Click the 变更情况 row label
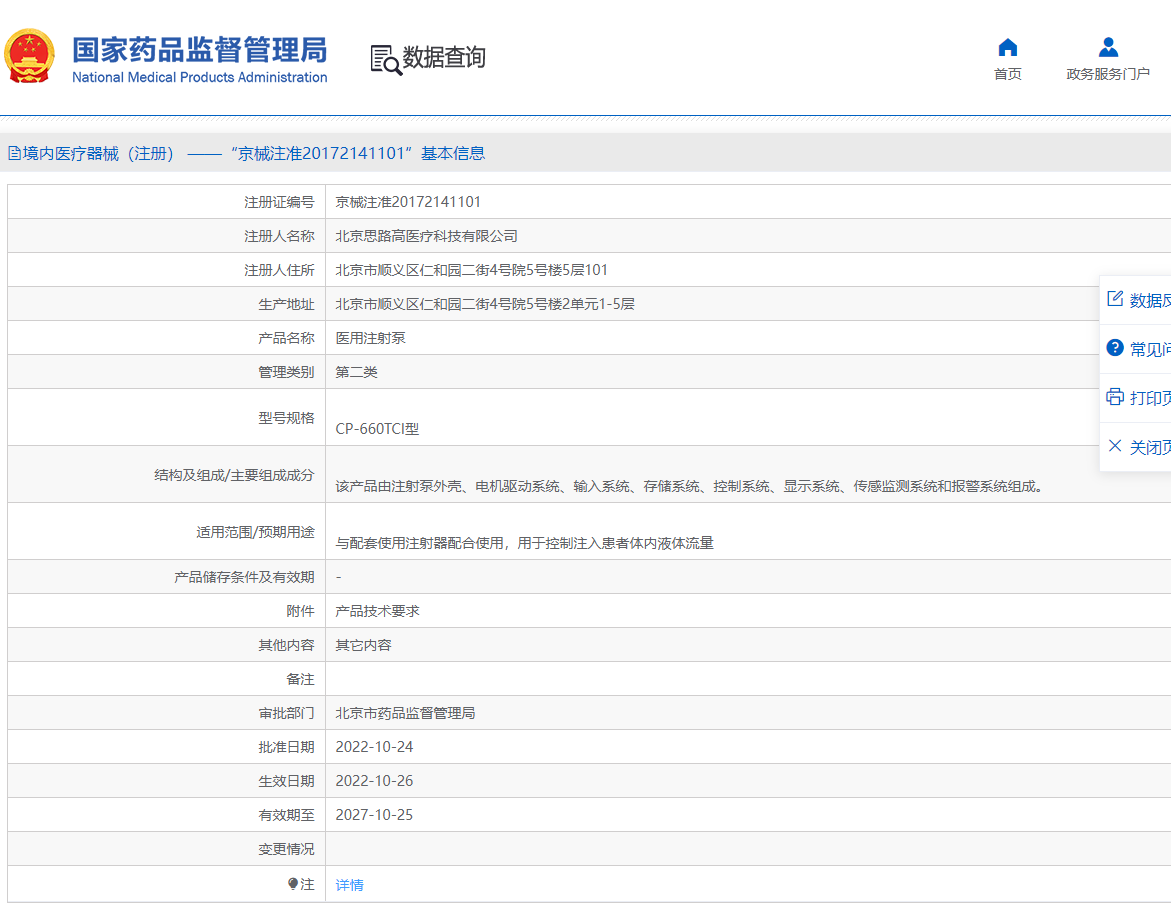This screenshot has width=1171, height=904. click(286, 849)
